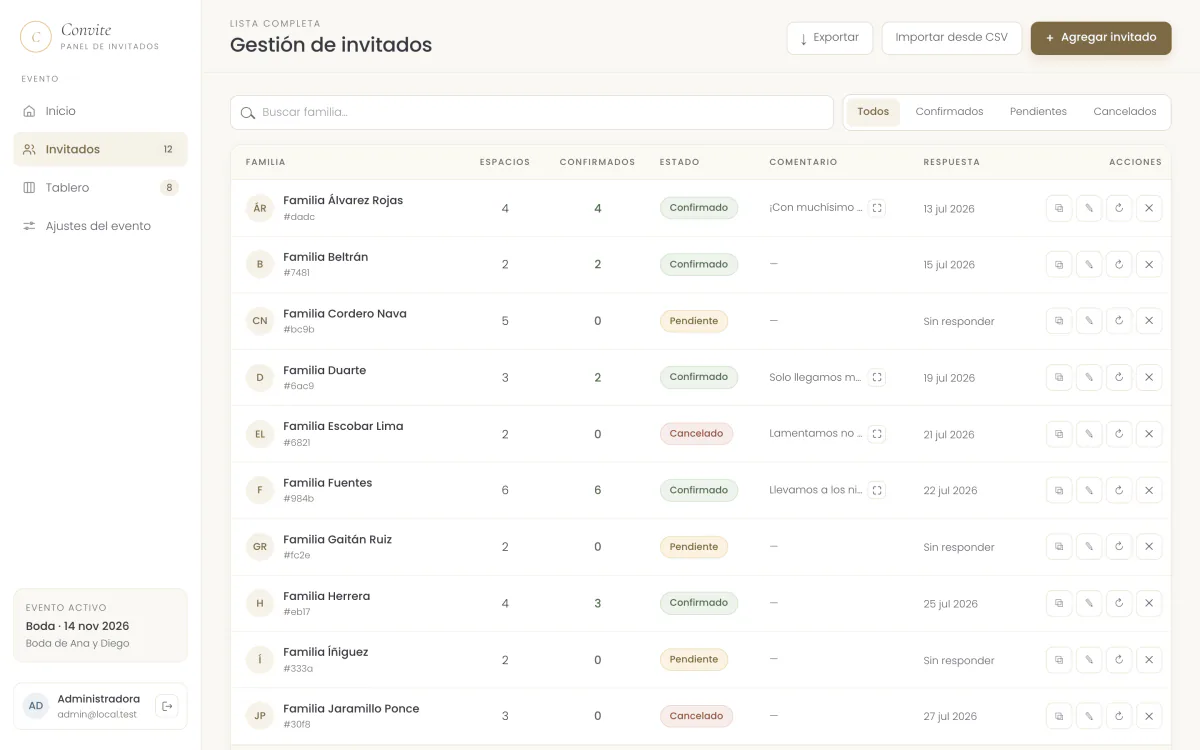Click the Pendiente badge of Familia Cordero Nava

(694, 321)
